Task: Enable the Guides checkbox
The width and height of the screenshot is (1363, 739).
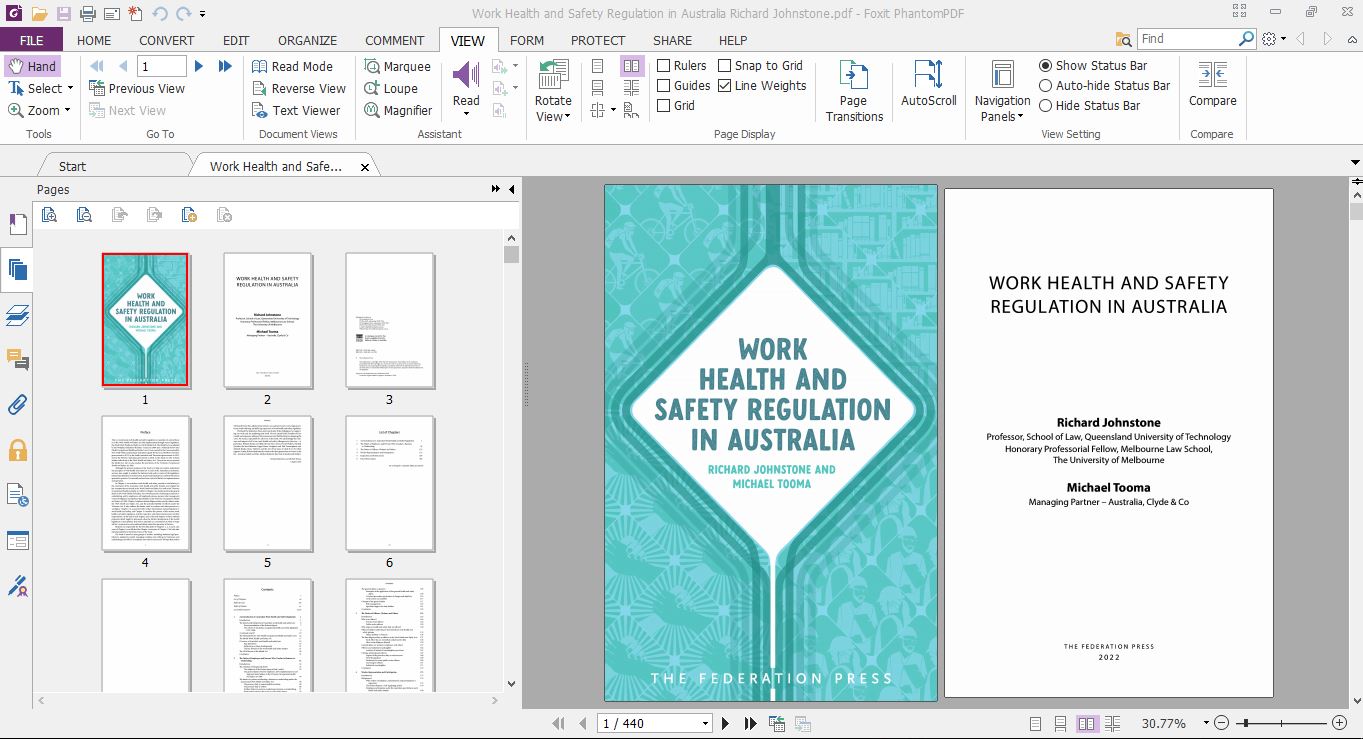Action: tap(664, 86)
